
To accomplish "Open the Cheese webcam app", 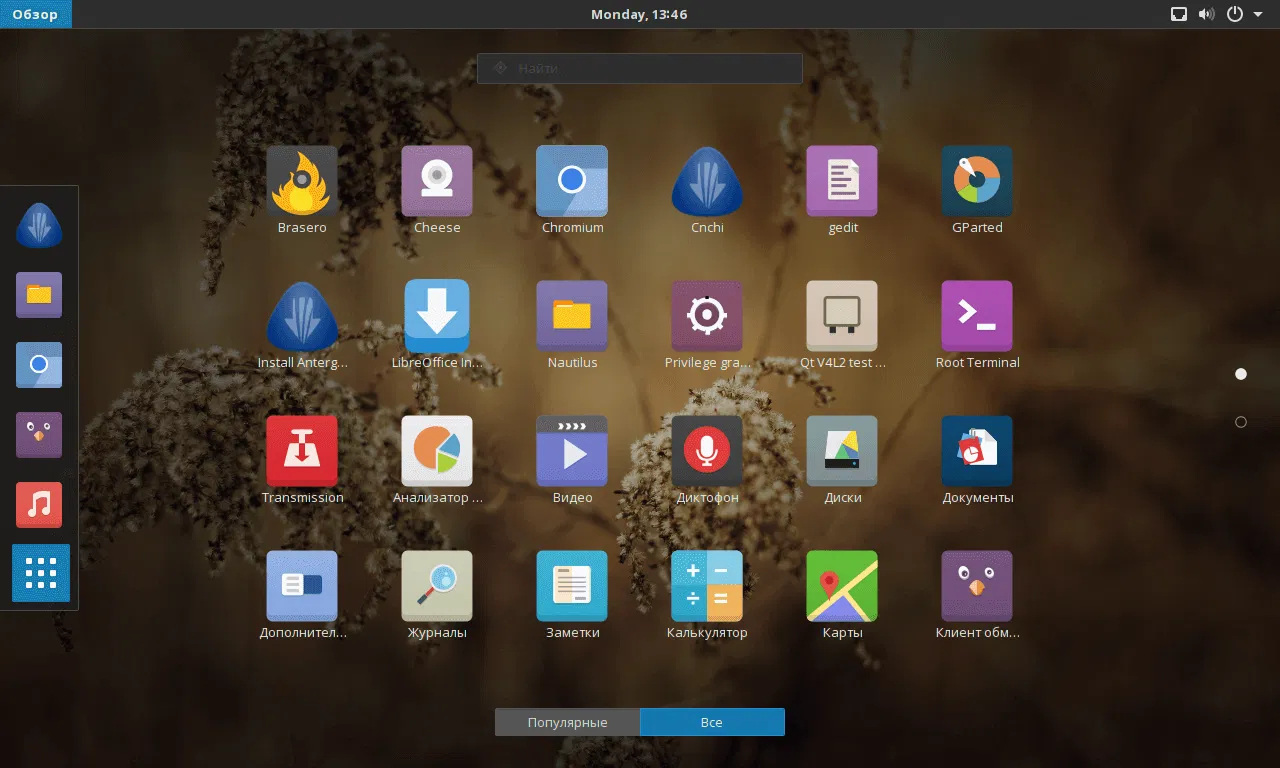I will tap(437, 181).
